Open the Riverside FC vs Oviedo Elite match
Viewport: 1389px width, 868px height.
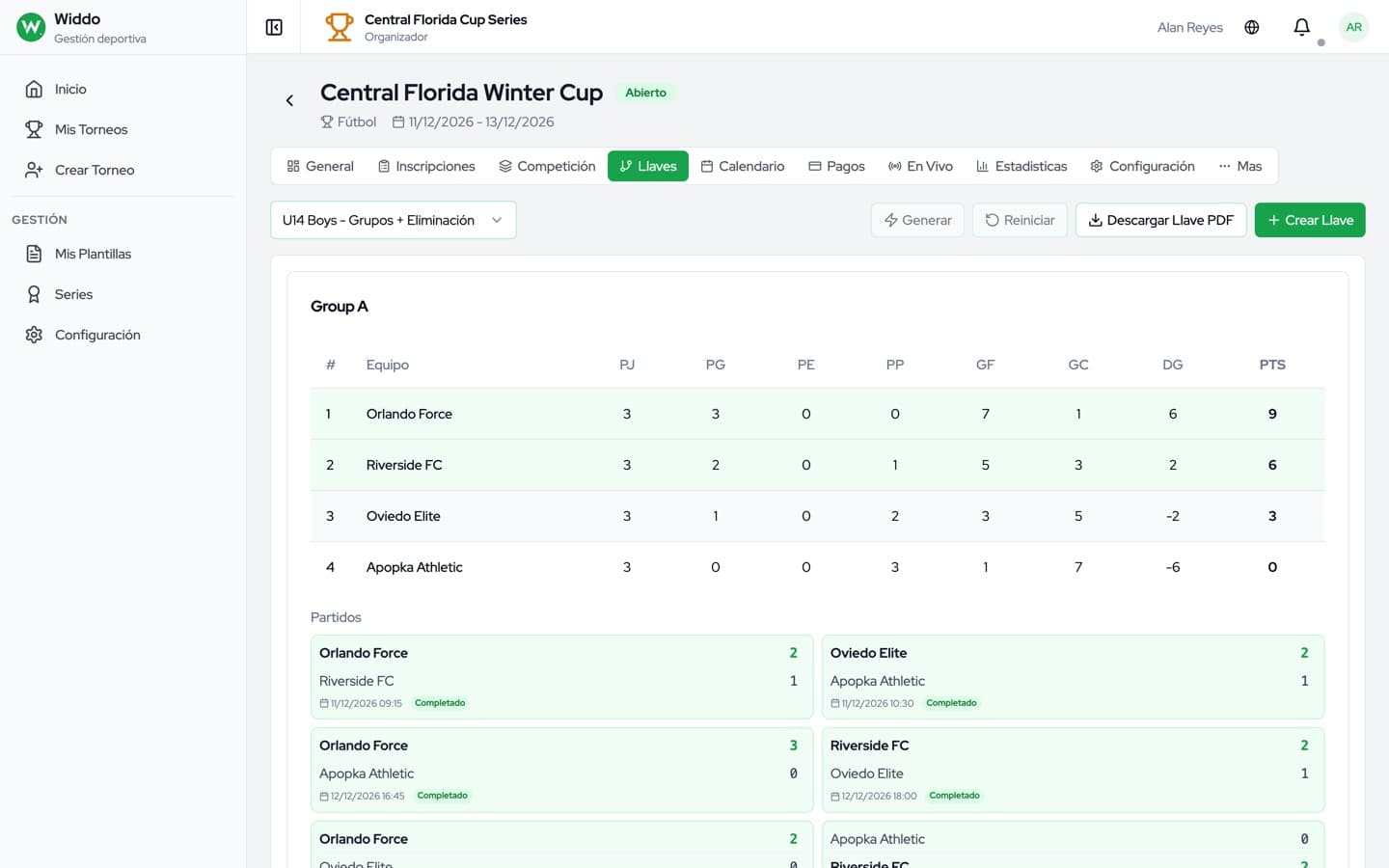coord(1074,770)
